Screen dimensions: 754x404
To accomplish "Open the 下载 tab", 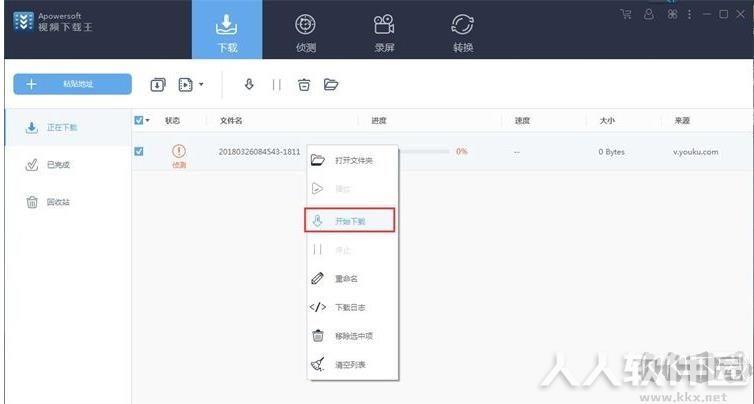I will tap(227, 30).
